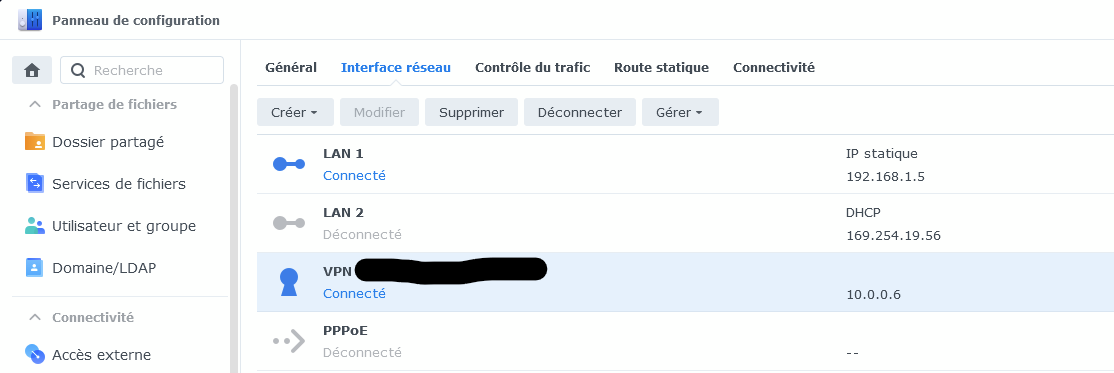
Task: Select the LAN 2 disconnected icon
Action: 289,223
